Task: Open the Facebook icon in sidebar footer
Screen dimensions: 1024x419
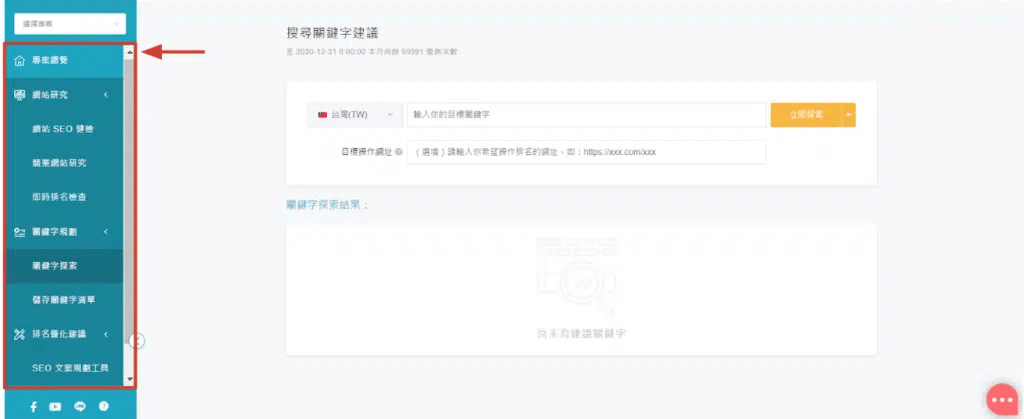Action: (x=33, y=406)
